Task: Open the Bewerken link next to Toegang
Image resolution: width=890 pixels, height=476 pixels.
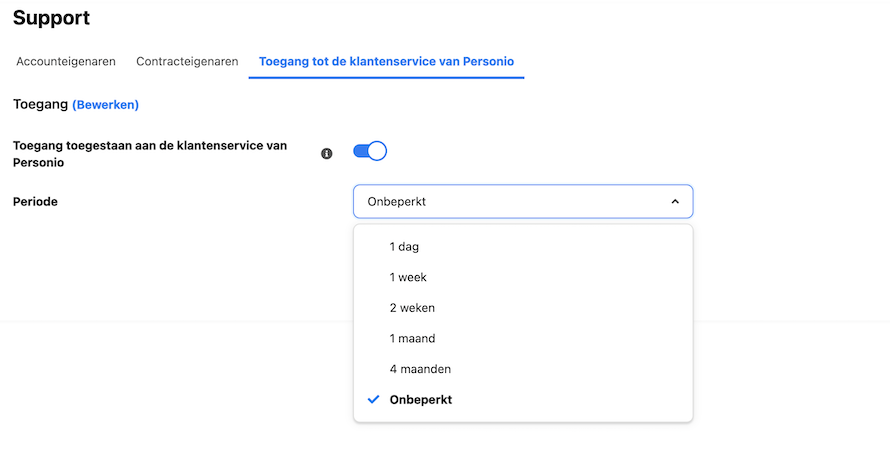Action: [106, 105]
